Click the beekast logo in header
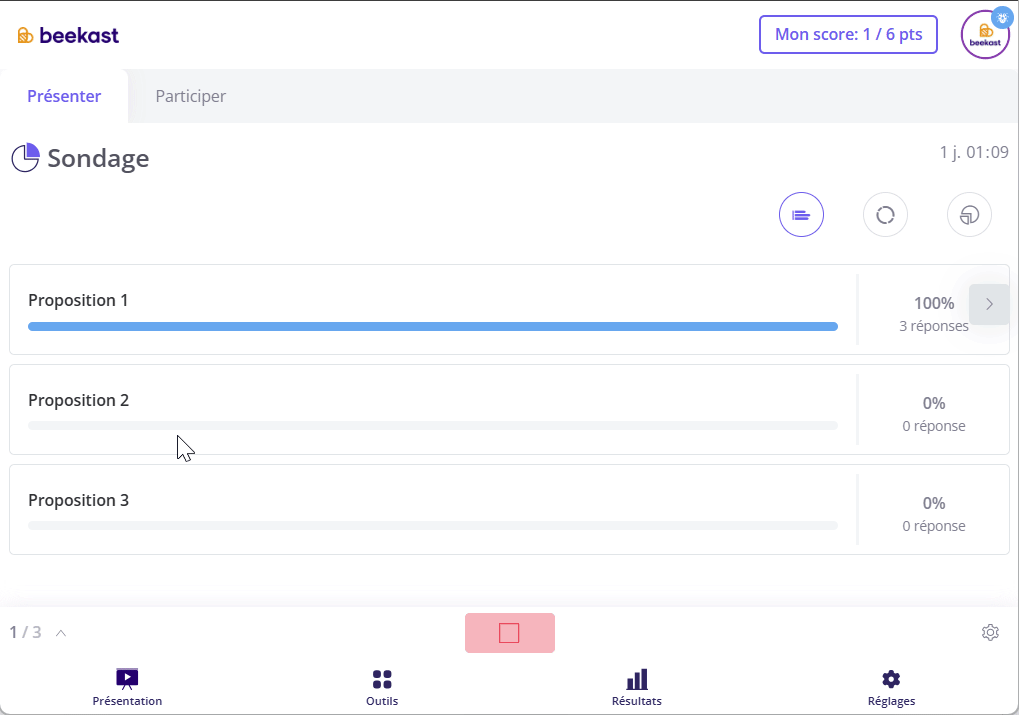The height and width of the screenshot is (715, 1019). point(68,36)
